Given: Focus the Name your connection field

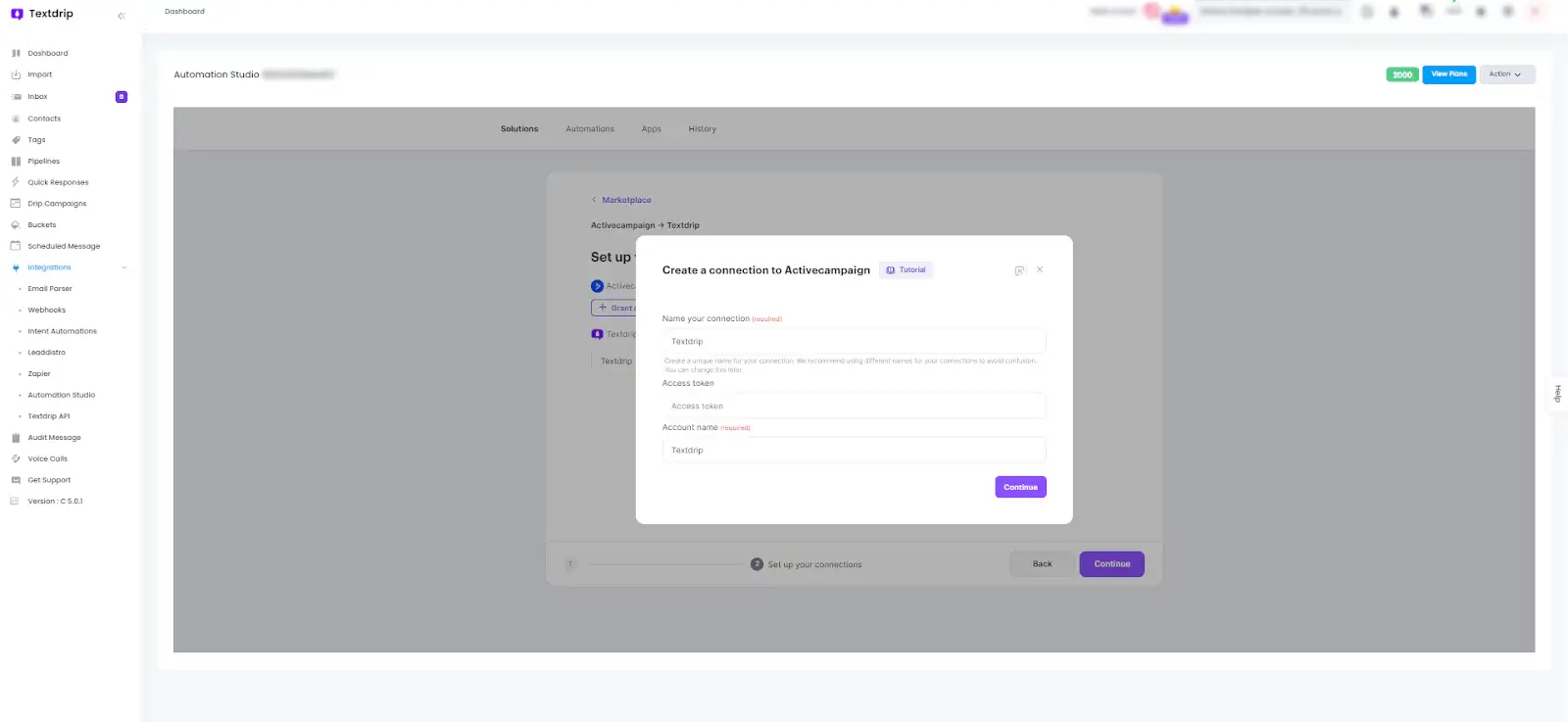Looking at the screenshot, I should 854,341.
